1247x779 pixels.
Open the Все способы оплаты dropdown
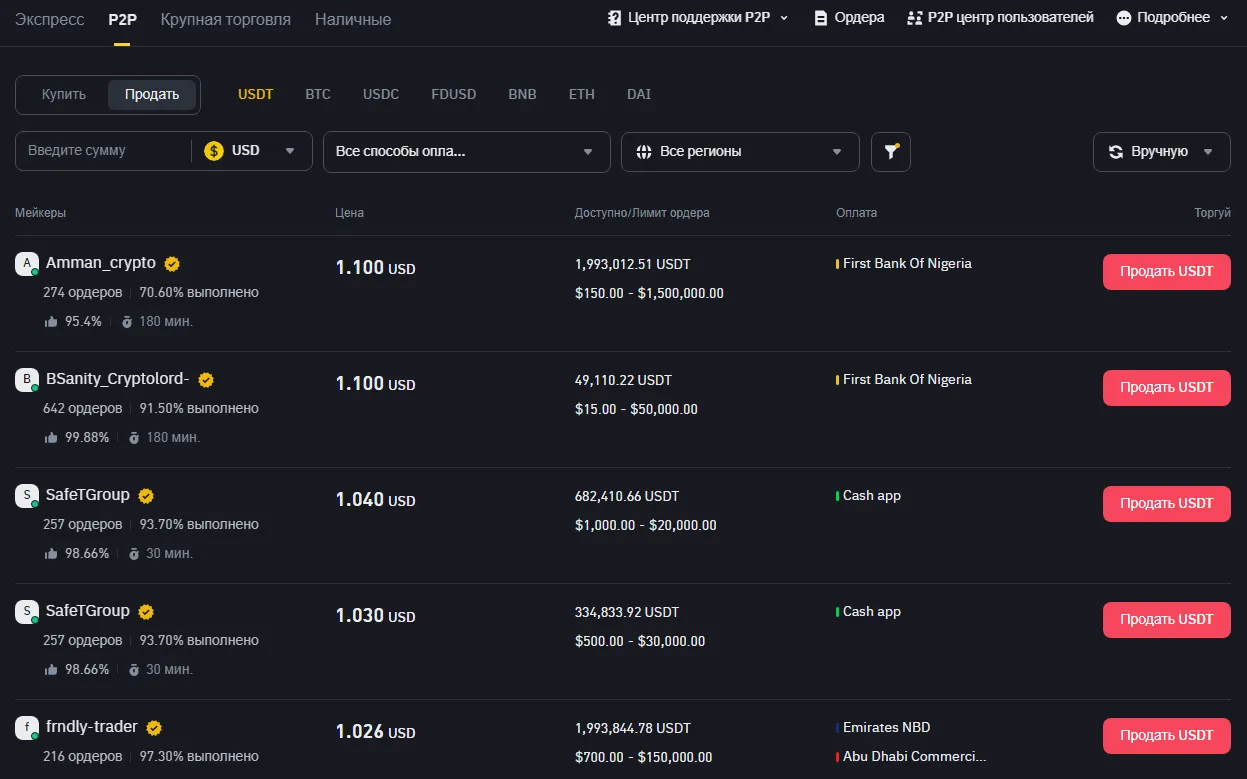(x=466, y=151)
